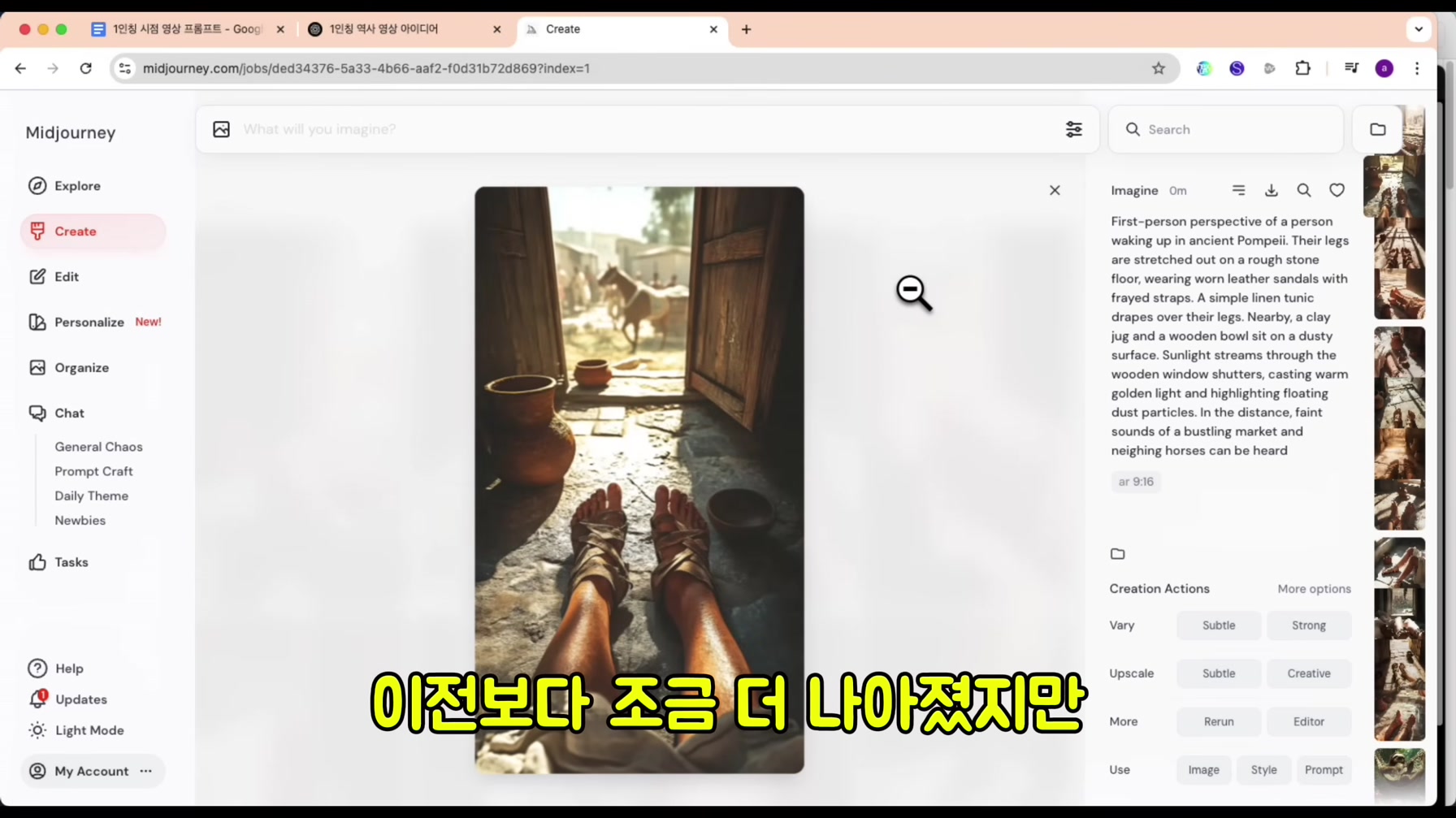Click Vary Strong
The height and width of the screenshot is (818, 1456).
[x=1308, y=625]
